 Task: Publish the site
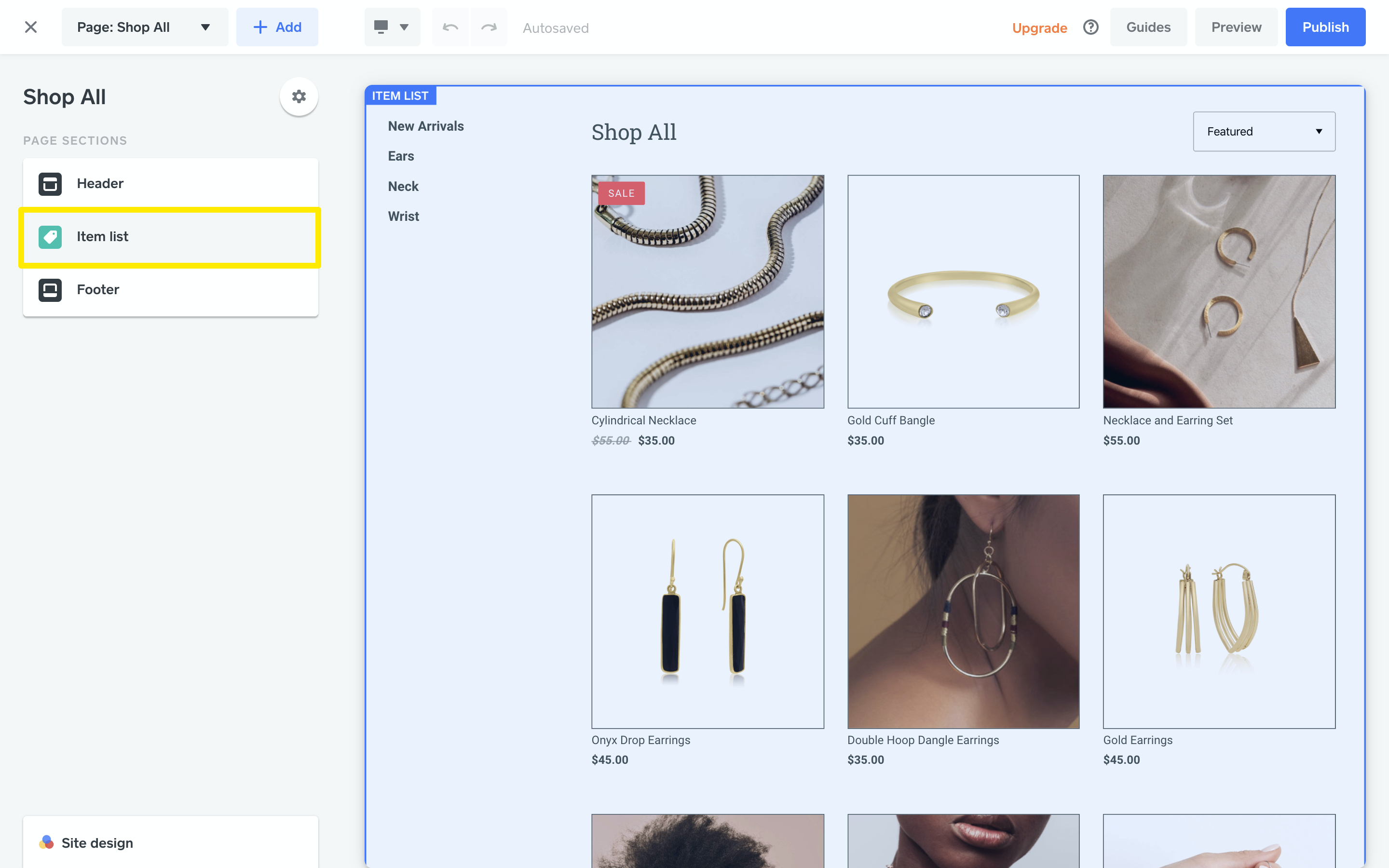1325,27
